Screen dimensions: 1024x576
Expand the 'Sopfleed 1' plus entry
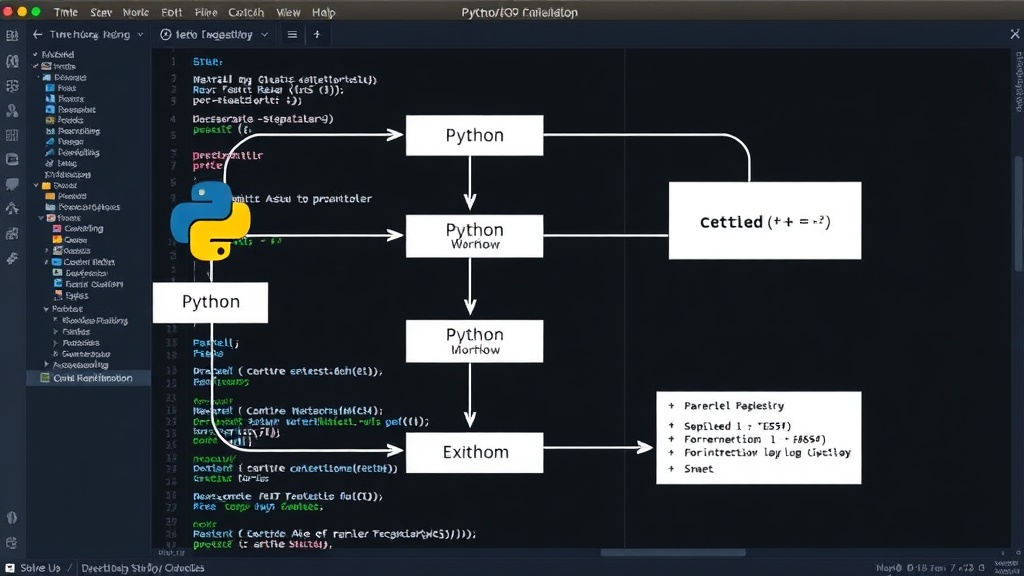671,426
